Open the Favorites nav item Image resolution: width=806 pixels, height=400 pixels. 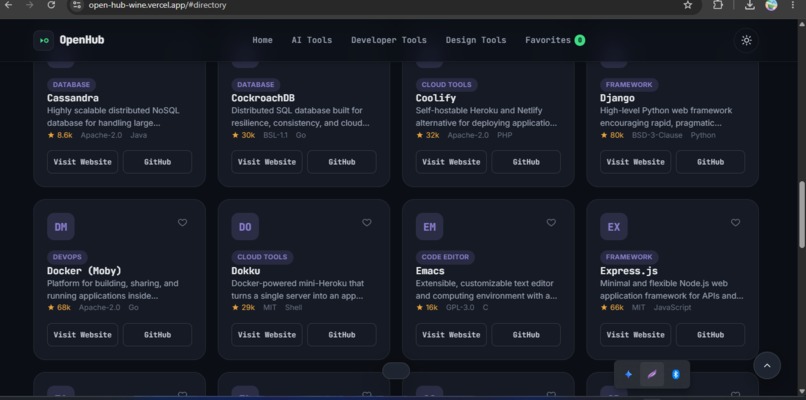pyautogui.click(x=555, y=40)
